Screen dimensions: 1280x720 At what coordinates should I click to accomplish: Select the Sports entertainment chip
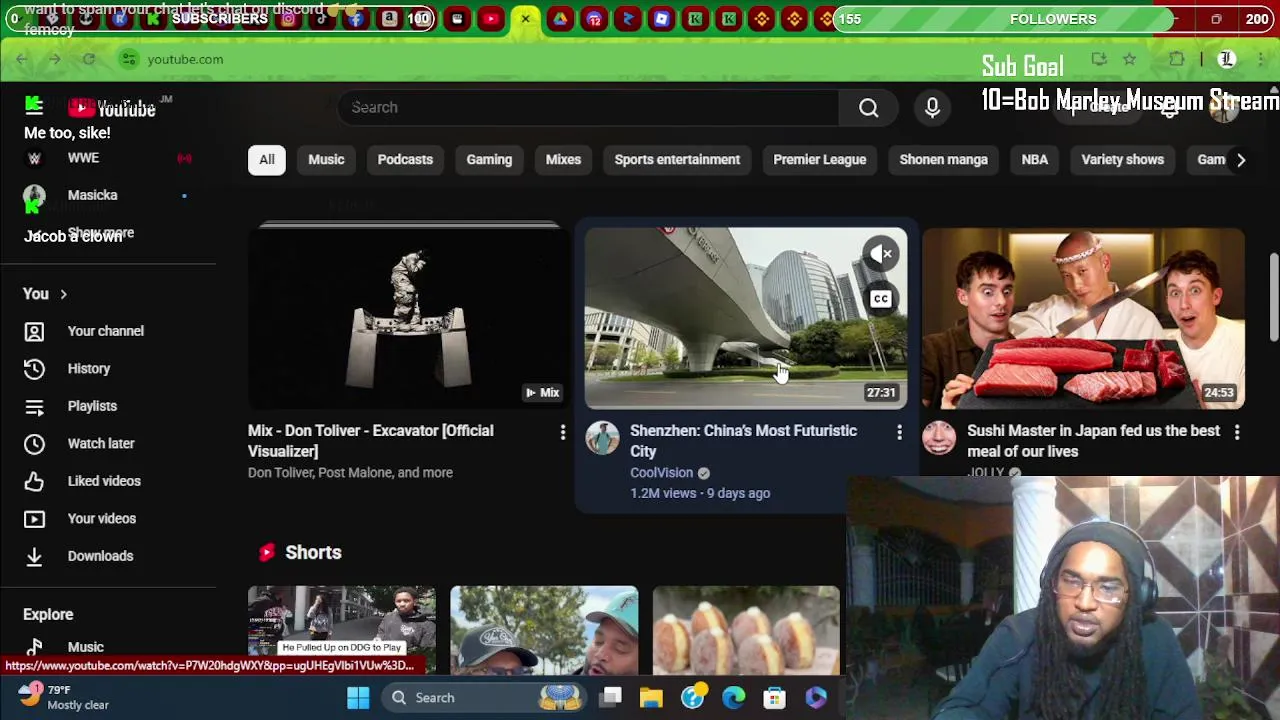(677, 160)
